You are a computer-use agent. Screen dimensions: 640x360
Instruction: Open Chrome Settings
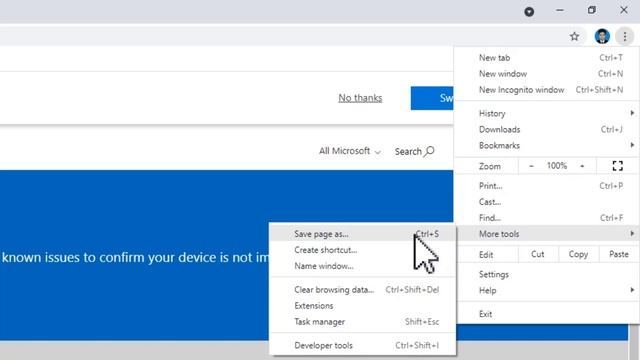pyautogui.click(x=547, y=274)
